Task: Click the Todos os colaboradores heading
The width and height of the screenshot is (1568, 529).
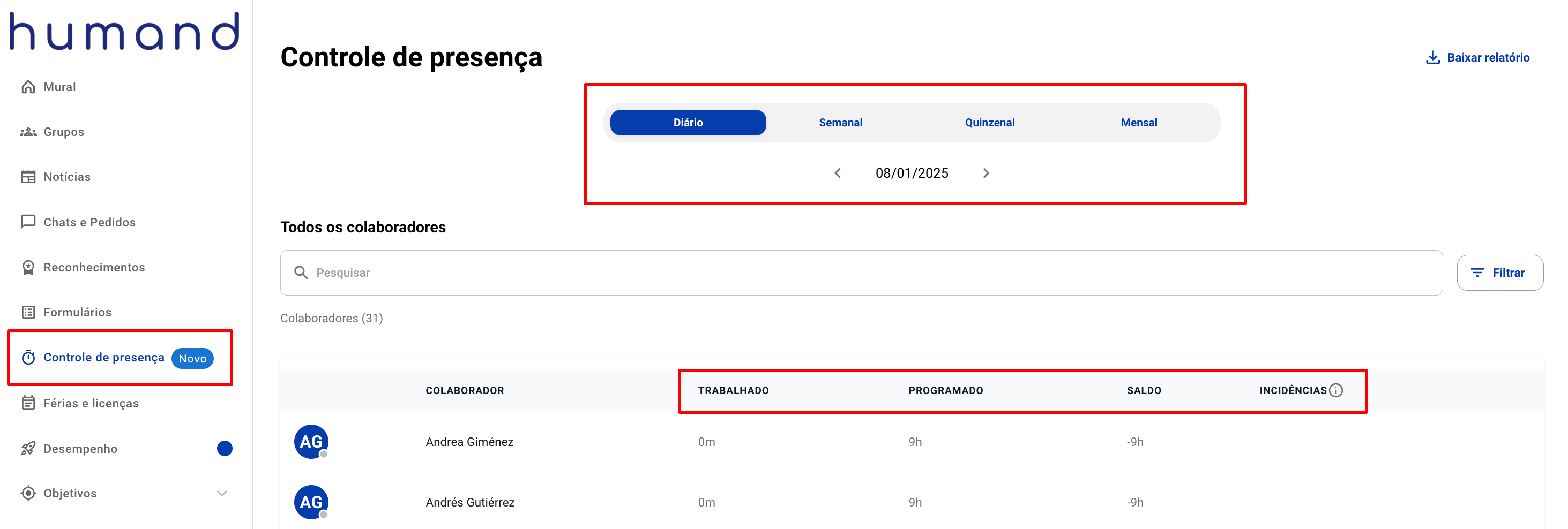Action: (363, 228)
